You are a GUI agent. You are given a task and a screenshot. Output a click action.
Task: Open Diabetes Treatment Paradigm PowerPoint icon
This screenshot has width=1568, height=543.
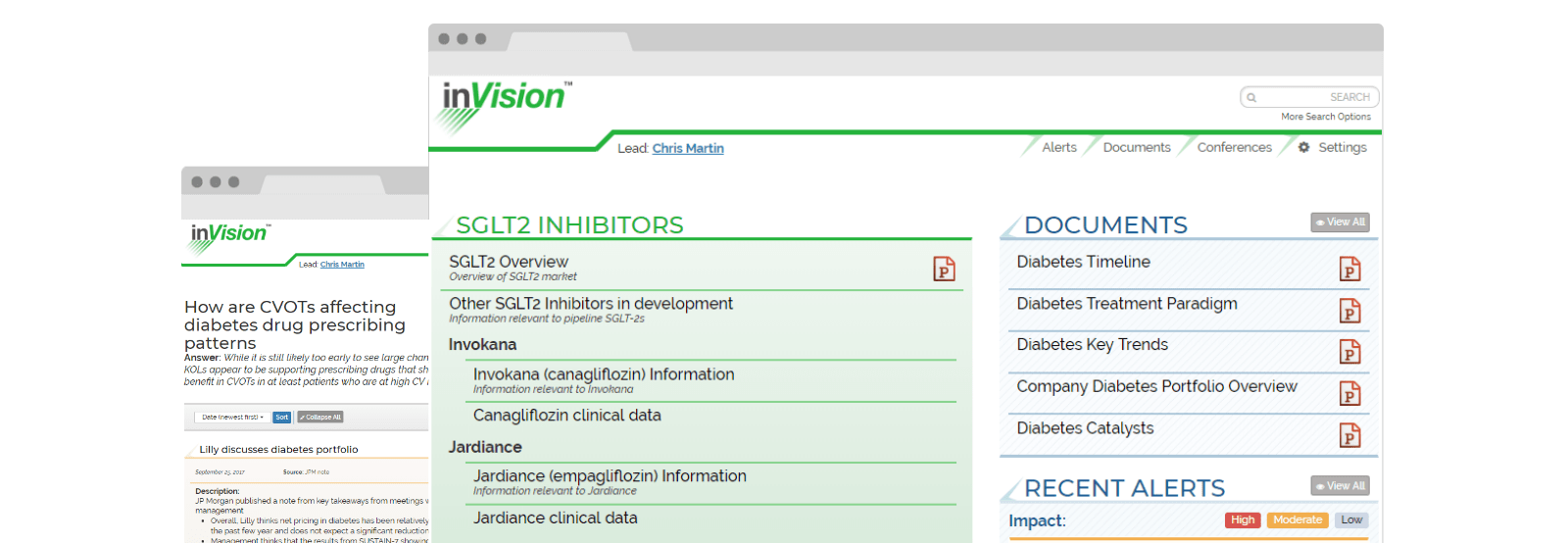tap(1349, 311)
